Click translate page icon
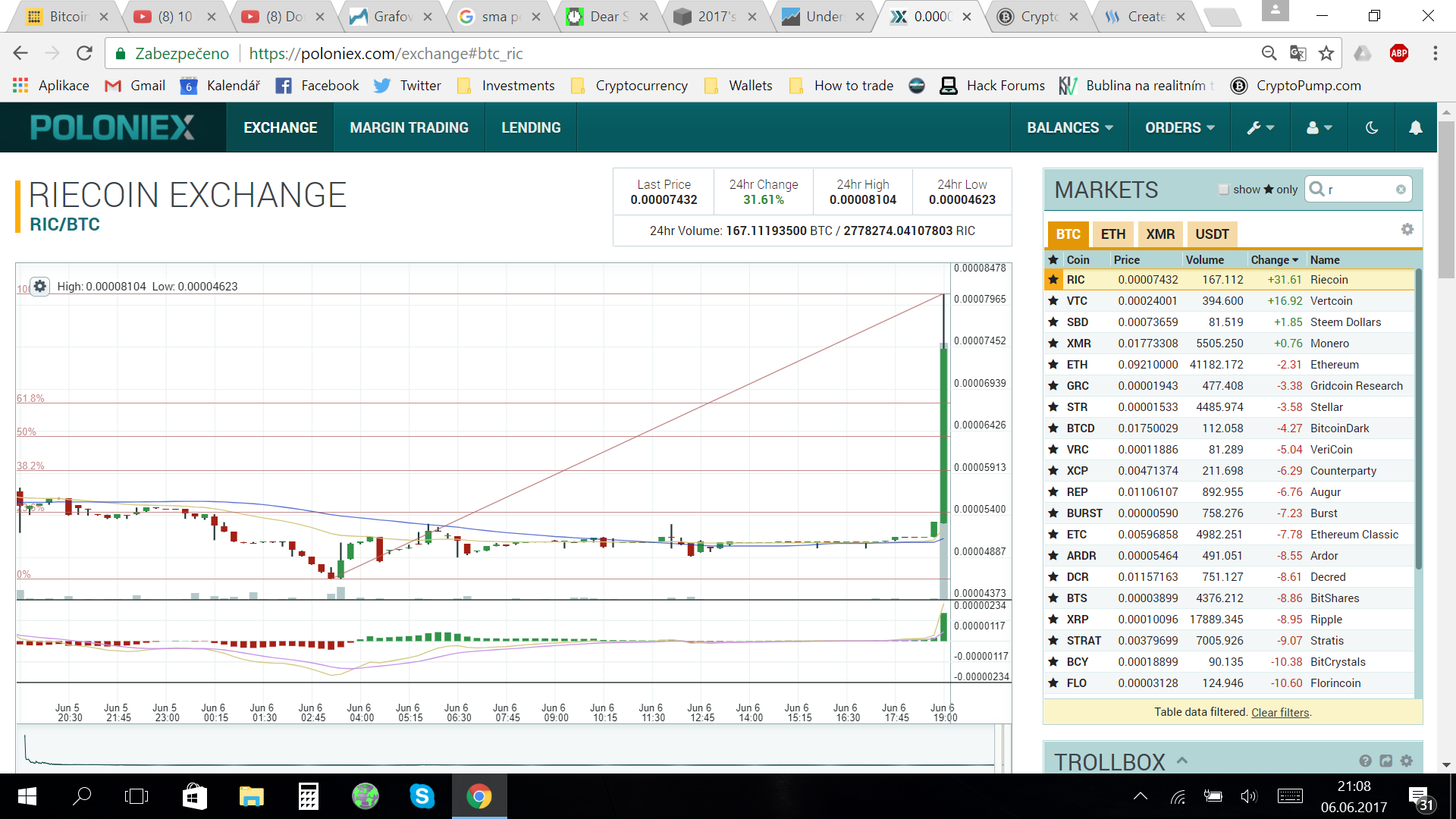 (x=1298, y=53)
